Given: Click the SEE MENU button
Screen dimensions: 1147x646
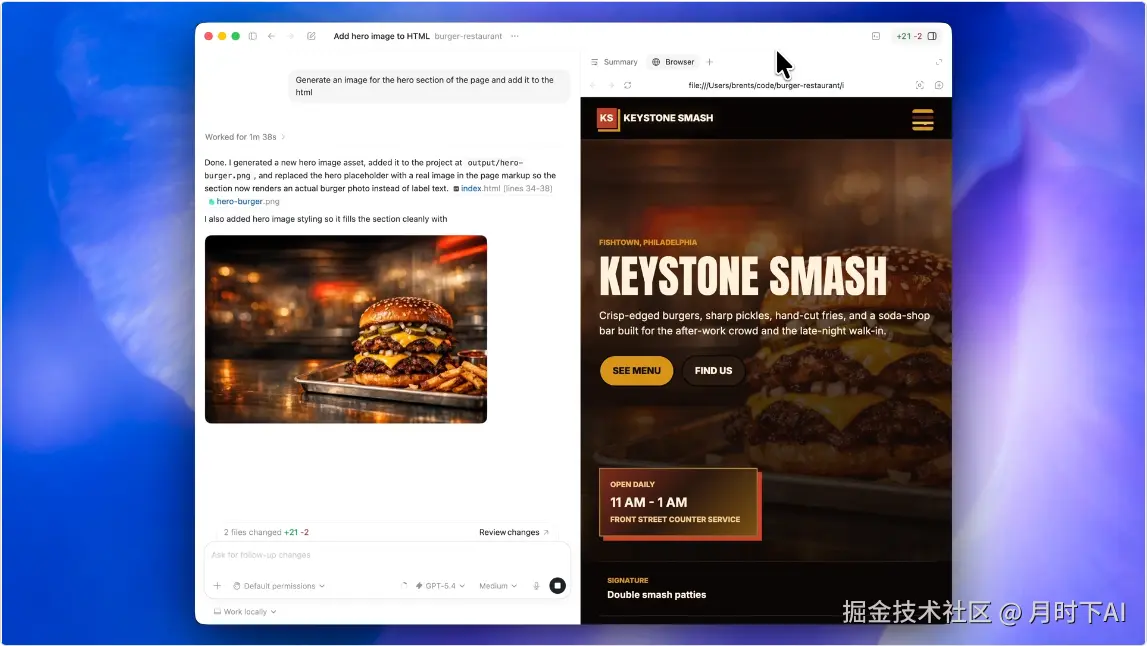Looking at the screenshot, I should click(x=636, y=371).
